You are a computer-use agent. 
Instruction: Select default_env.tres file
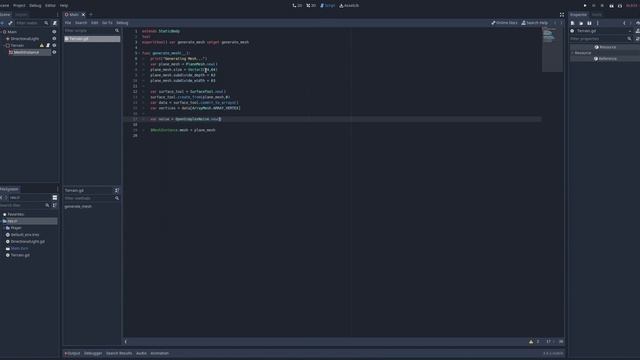point(25,235)
